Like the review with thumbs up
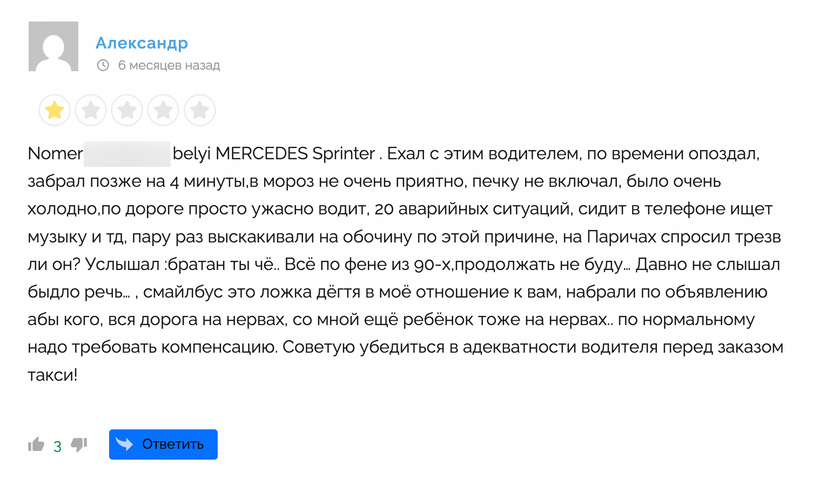820x486 pixels. [x=37, y=444]
